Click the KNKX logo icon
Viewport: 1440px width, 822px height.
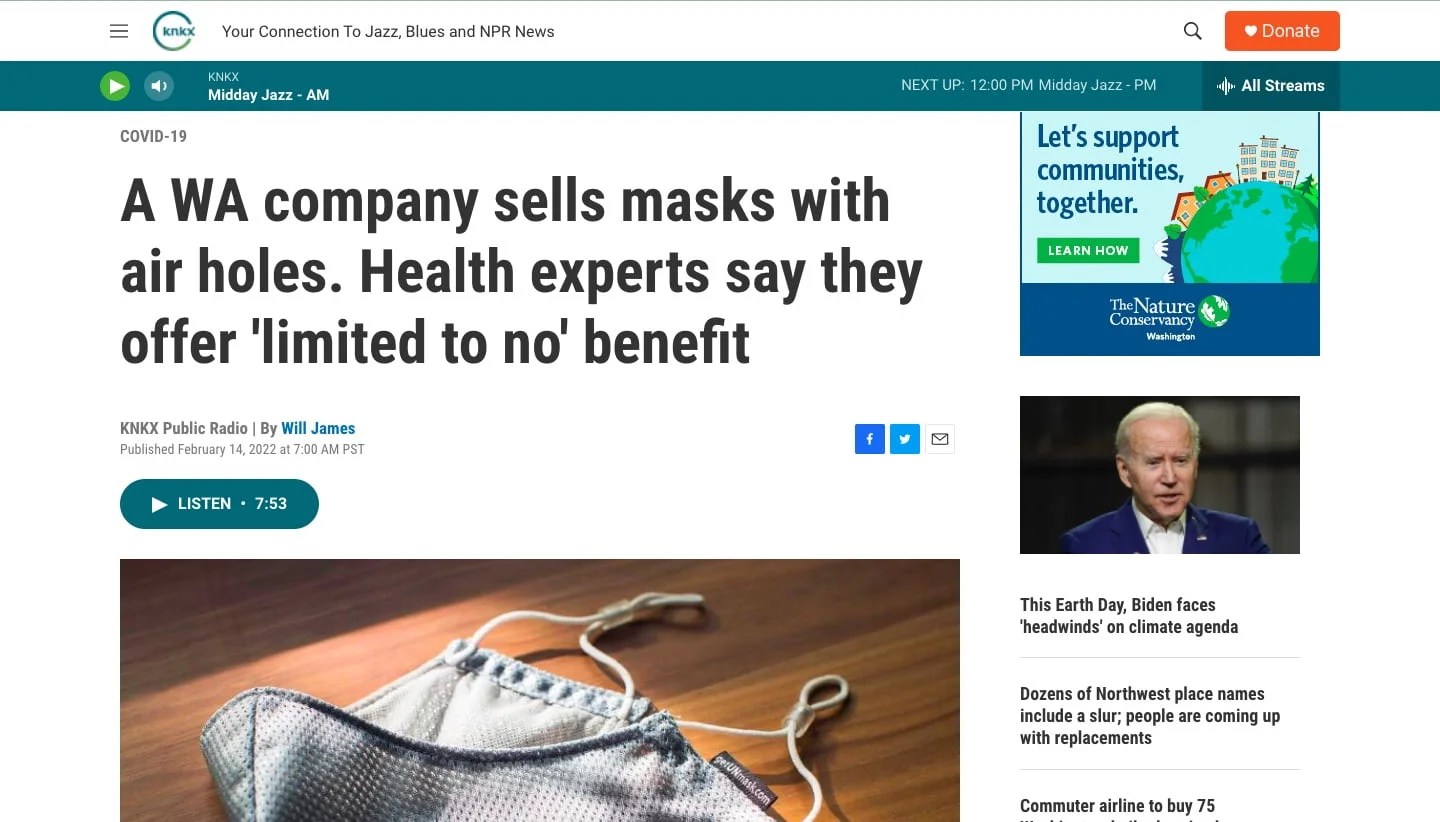click(x=173, y=31)
